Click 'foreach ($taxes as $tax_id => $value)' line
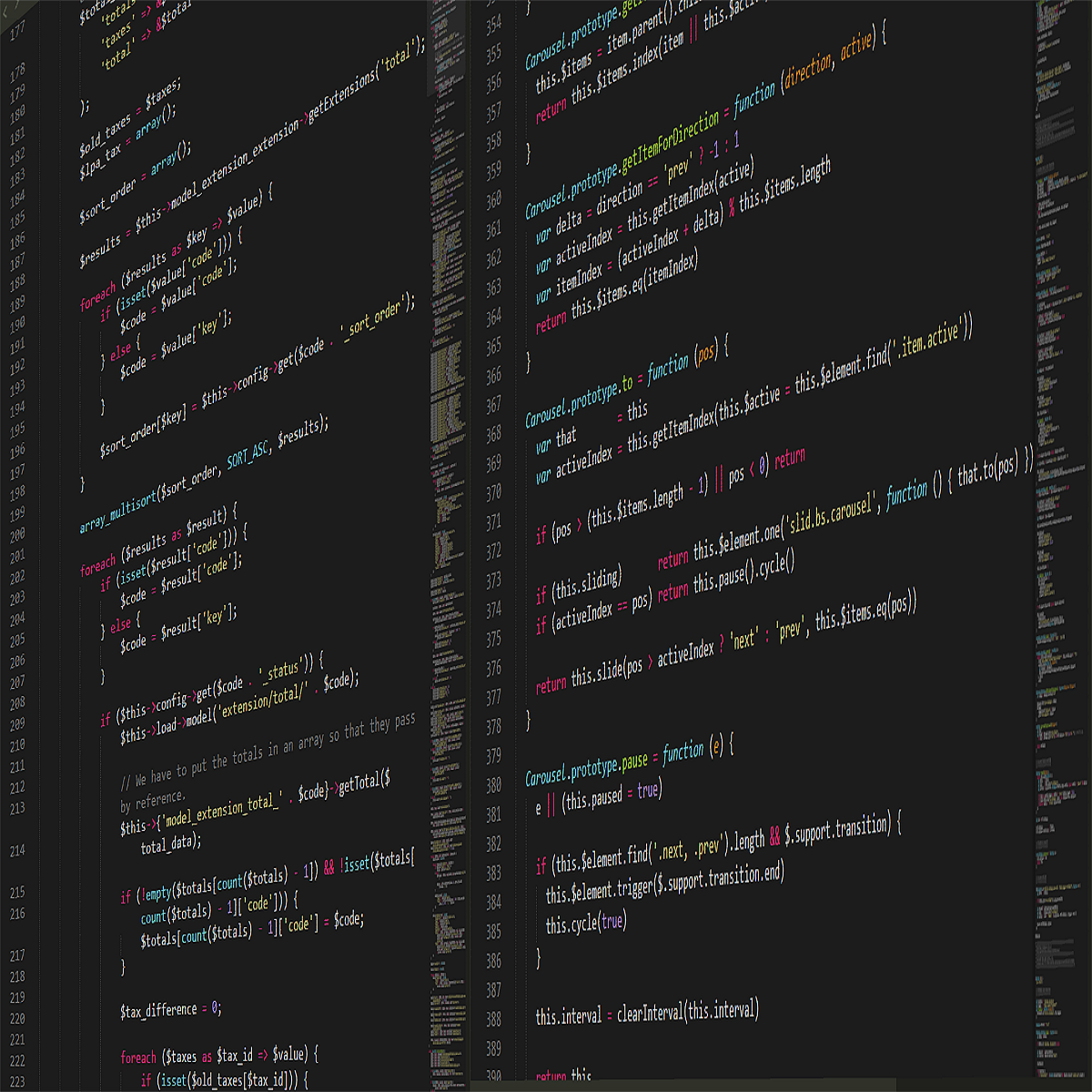Viewport: 1092px width, 1092px height. (x=219, y=1056)
